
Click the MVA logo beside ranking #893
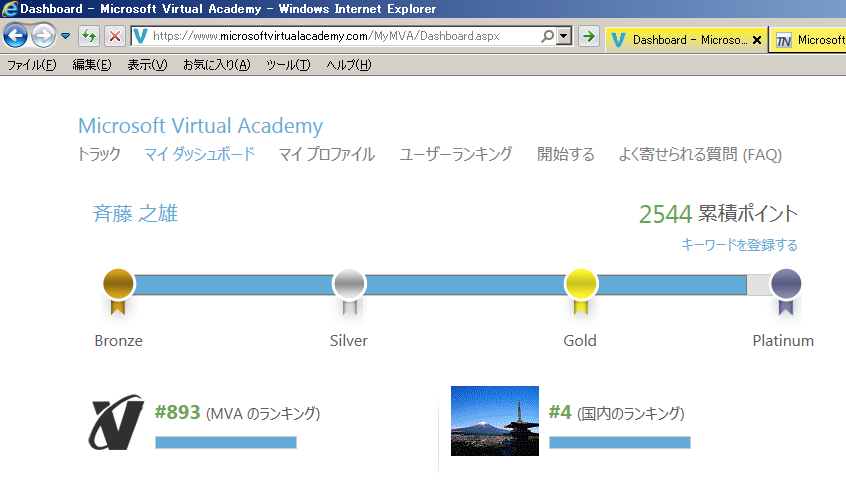116,424
